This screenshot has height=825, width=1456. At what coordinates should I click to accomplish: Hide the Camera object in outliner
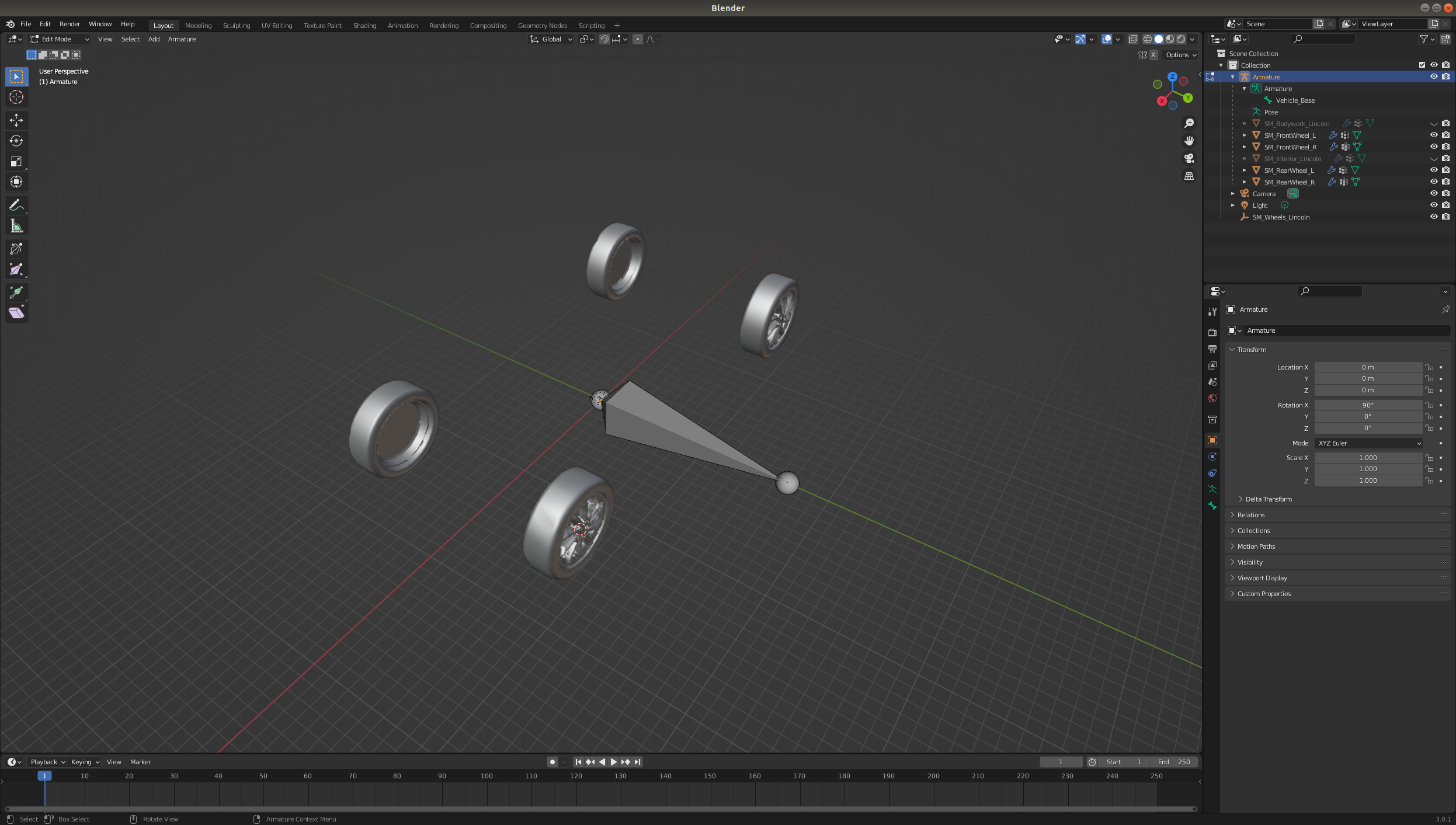[x=1432, y=193]
